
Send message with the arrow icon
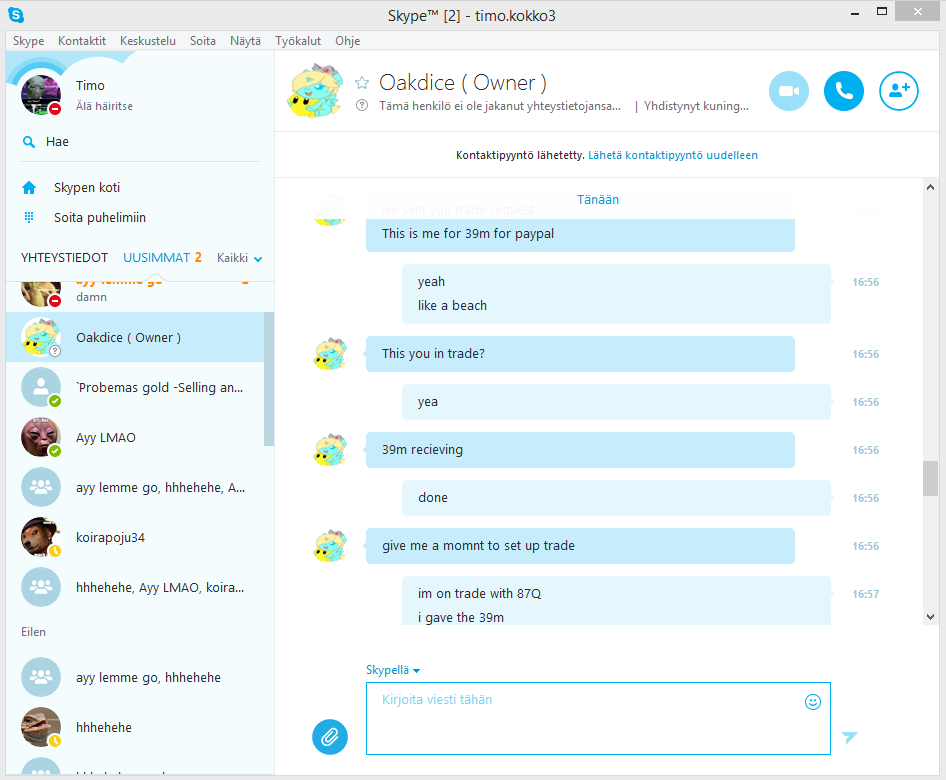tap(849, 737)
